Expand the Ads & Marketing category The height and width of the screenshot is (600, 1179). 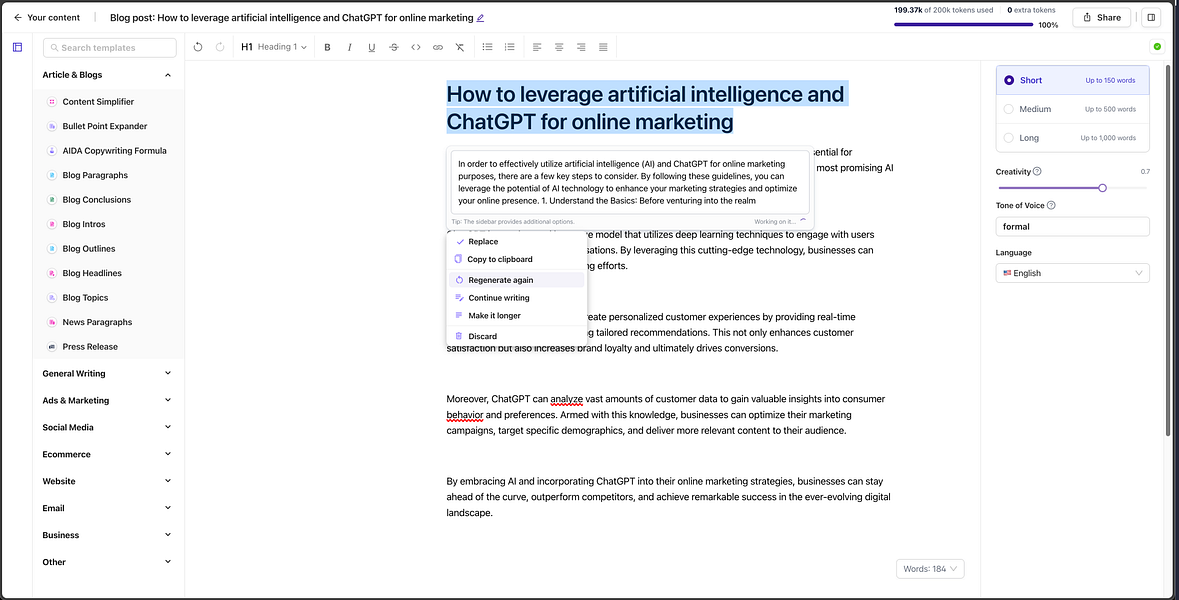coord(107,400)
